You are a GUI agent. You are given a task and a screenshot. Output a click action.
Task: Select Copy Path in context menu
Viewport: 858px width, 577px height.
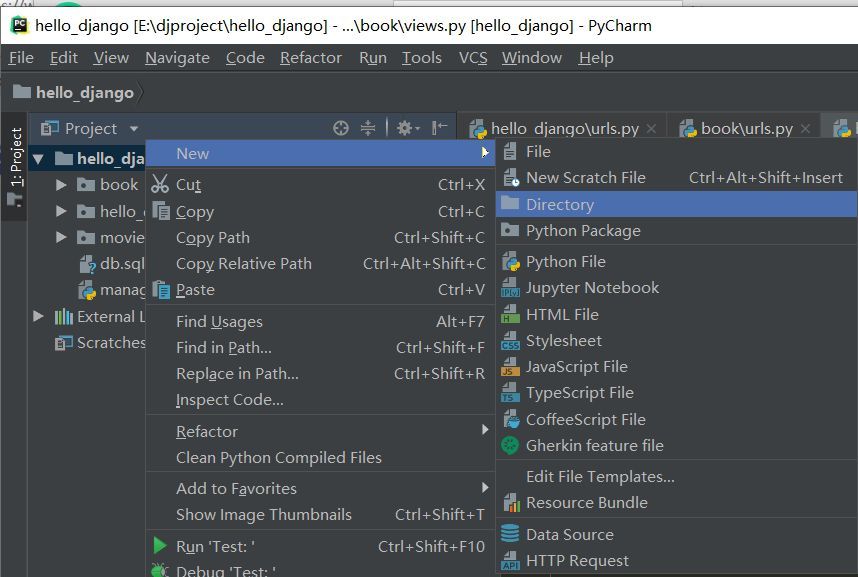[x=320, y=238]
